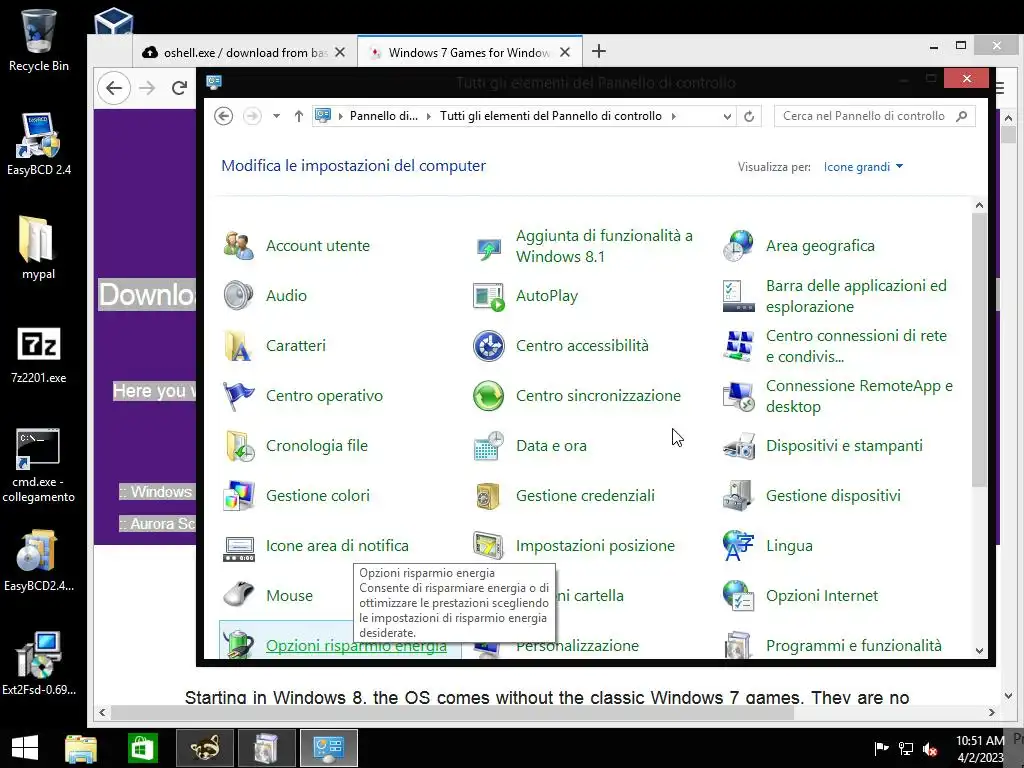Open the Windows Store taskbar icon
1024x768 pixels.
[142, 748]
